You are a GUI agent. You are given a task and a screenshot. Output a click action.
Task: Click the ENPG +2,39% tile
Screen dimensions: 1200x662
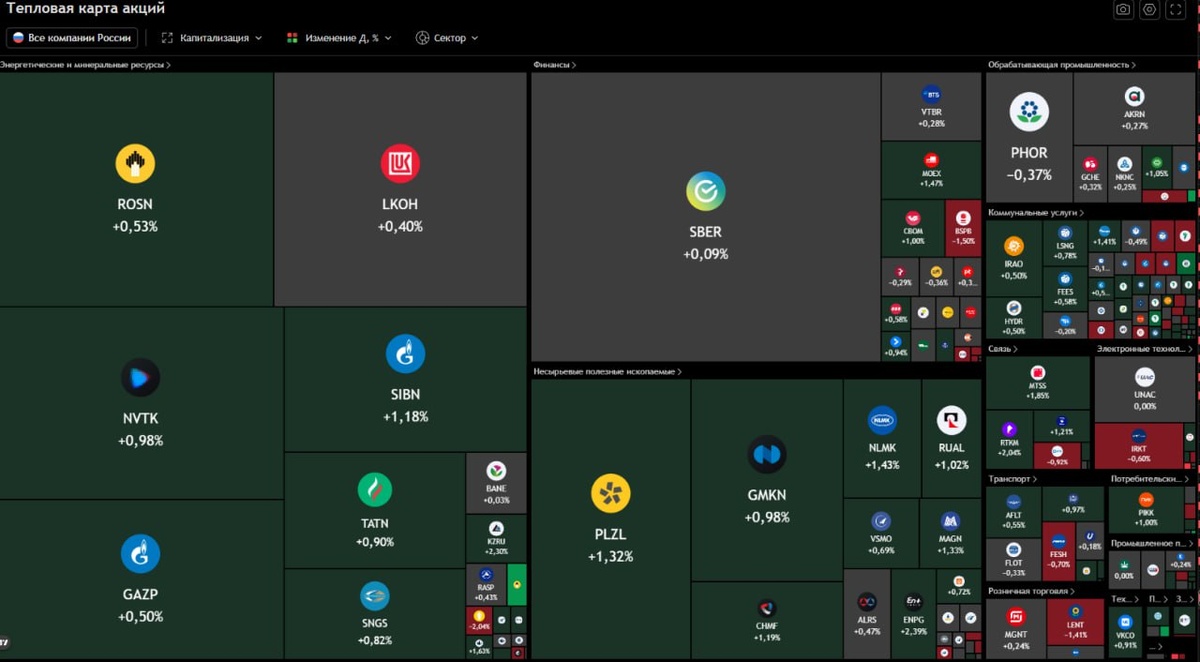[x=913, y=614]
